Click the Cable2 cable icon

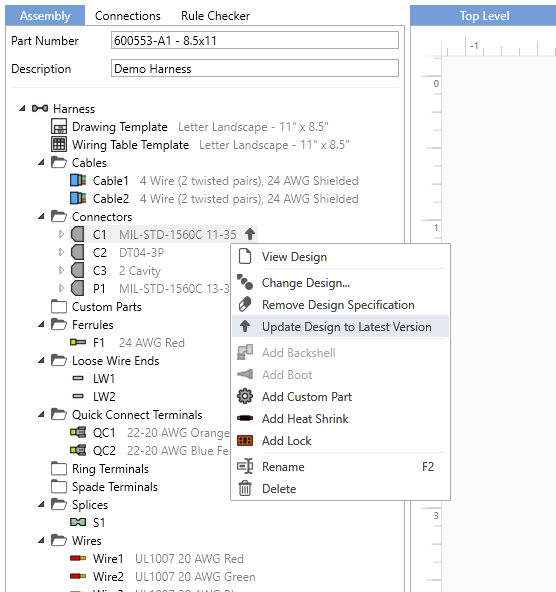pyautogui.click(x=78, y=199)
